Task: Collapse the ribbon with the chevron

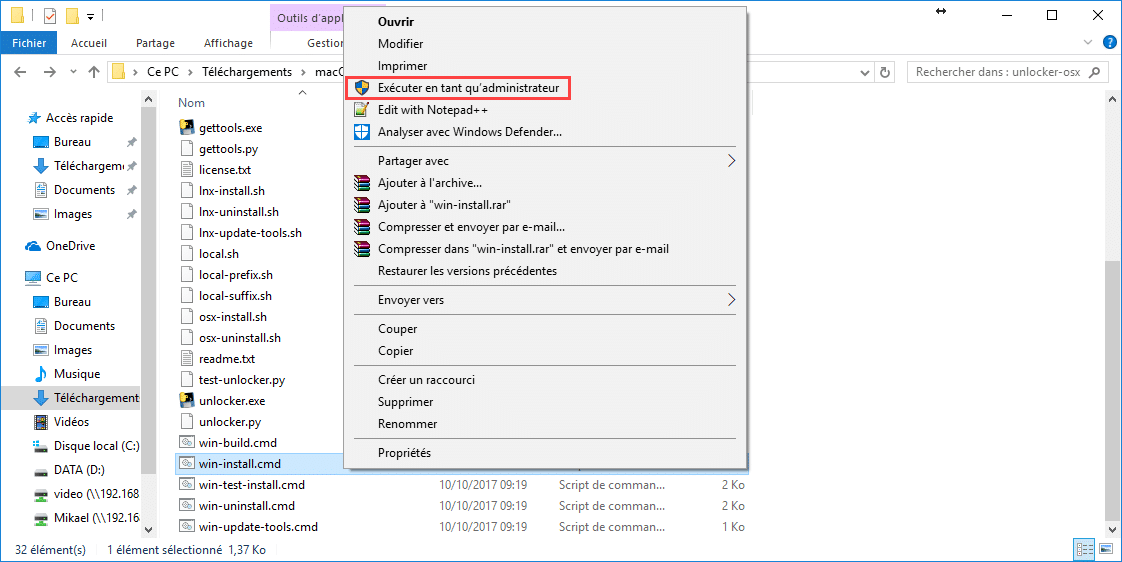Action: point(1090,43)
